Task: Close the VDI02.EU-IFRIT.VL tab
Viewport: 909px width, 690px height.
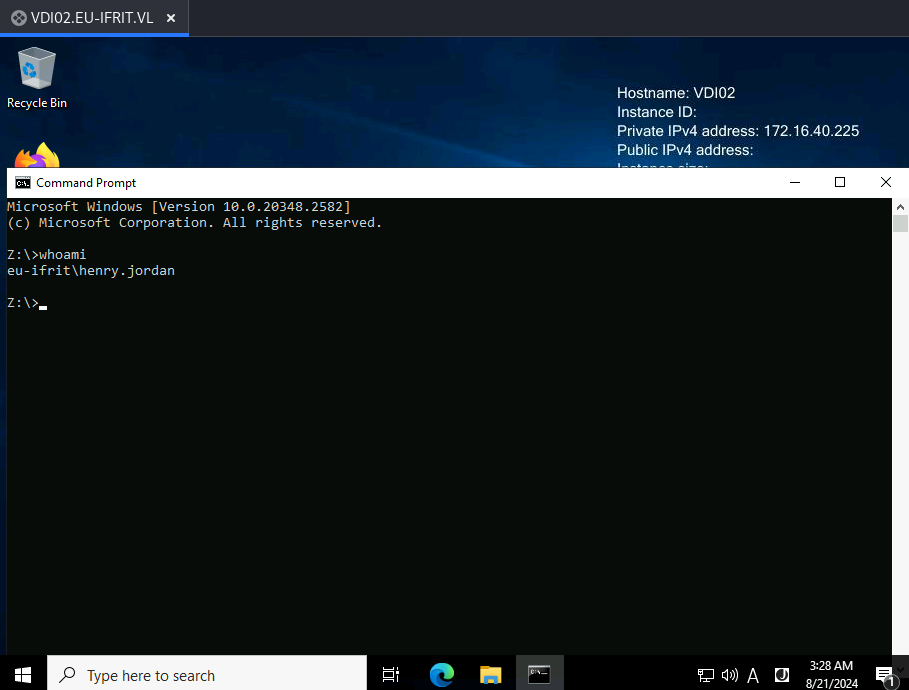Action: coord(171,19)
